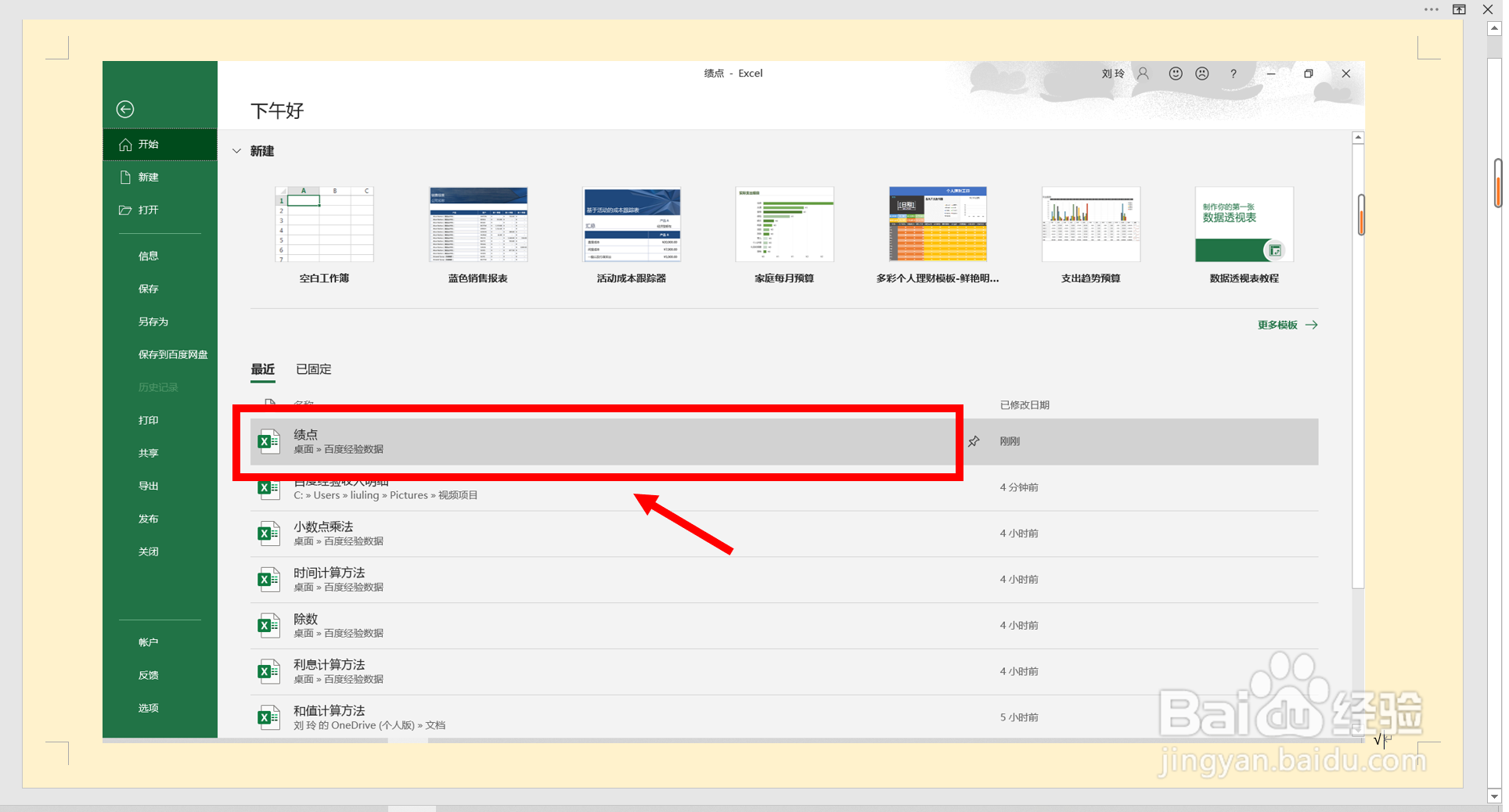Screen dimensions: 1509x812
Task: Choose the 支出趋势预算 template
Action: [1091, 235]
